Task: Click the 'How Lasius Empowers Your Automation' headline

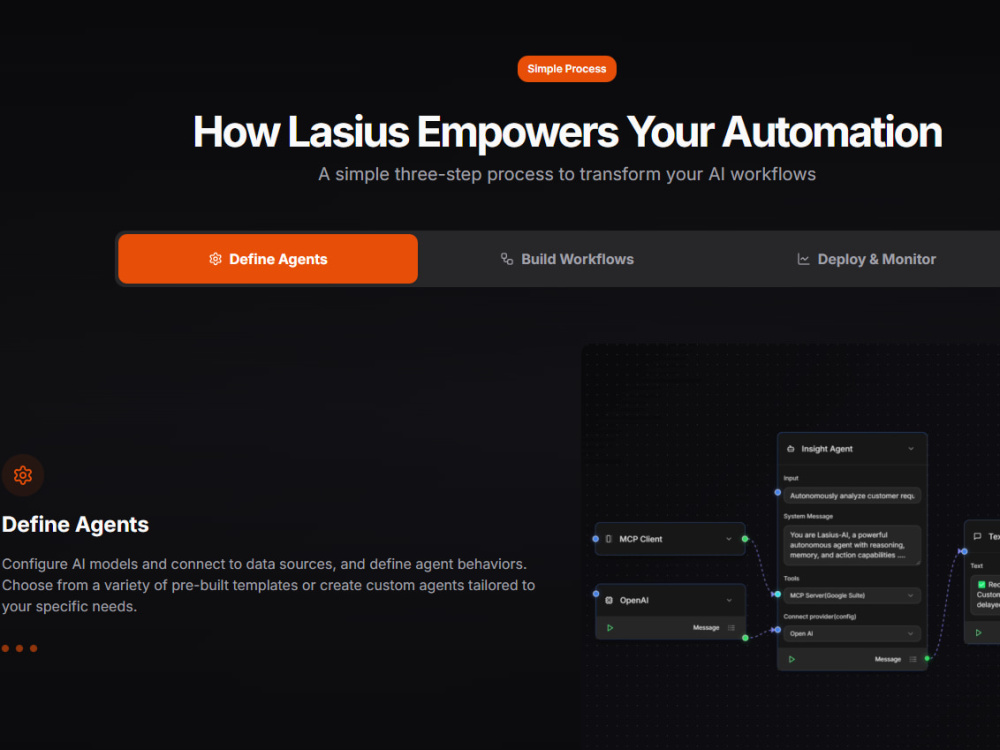Action: [568, 132]
